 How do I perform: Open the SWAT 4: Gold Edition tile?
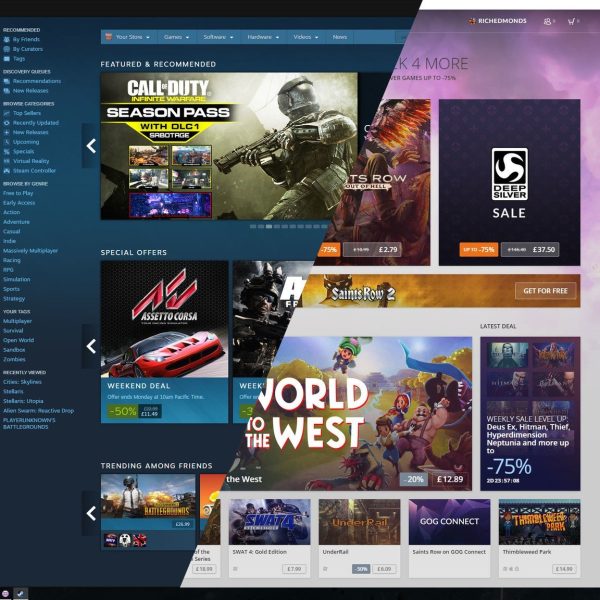269,538
